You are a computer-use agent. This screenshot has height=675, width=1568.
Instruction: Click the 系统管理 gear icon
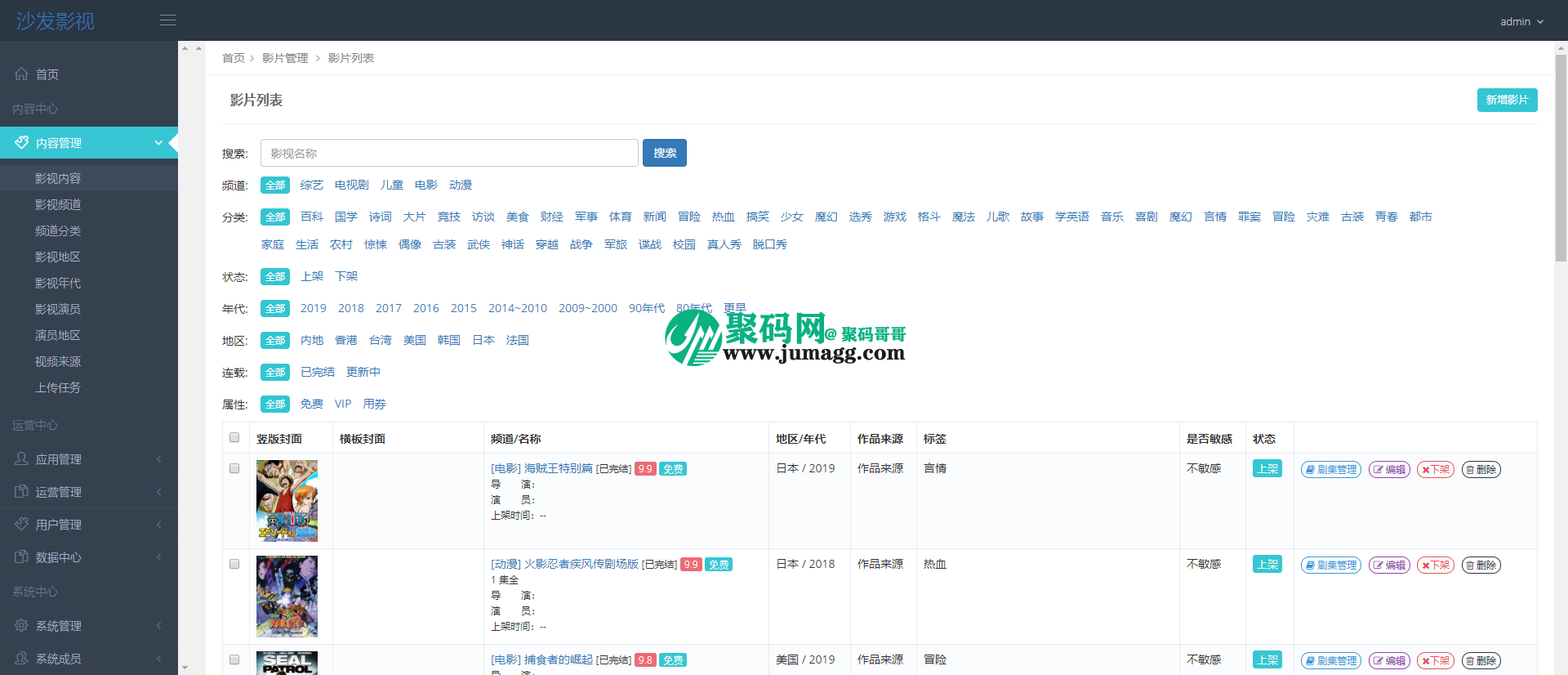point(21,626)
